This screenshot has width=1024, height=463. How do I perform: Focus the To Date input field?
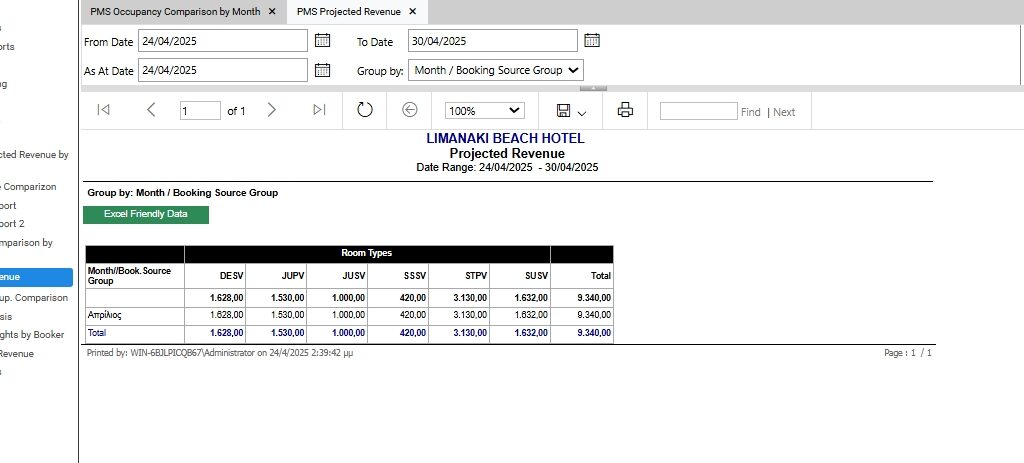(x=493, y=40)
